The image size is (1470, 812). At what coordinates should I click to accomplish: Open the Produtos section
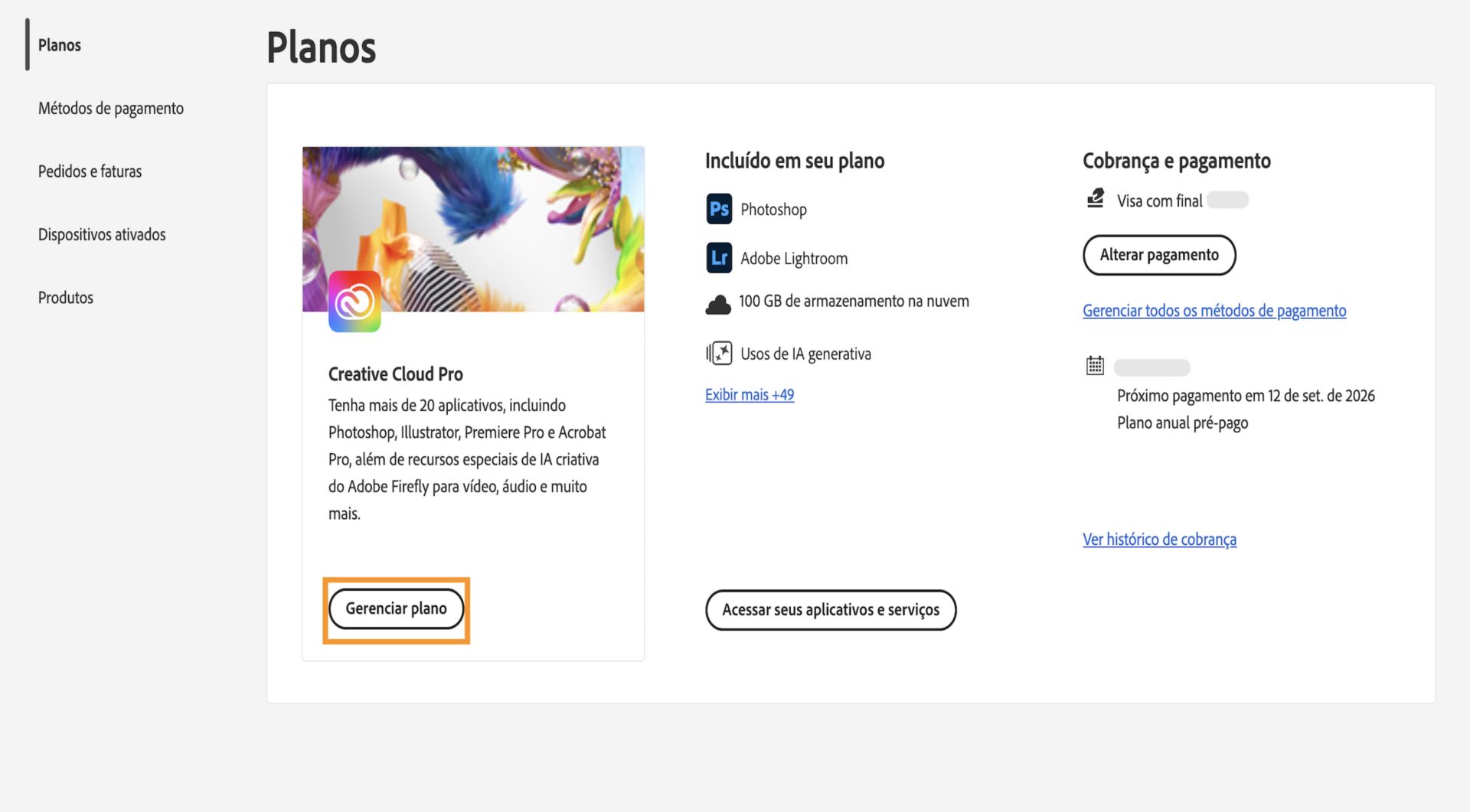point(65,297)
